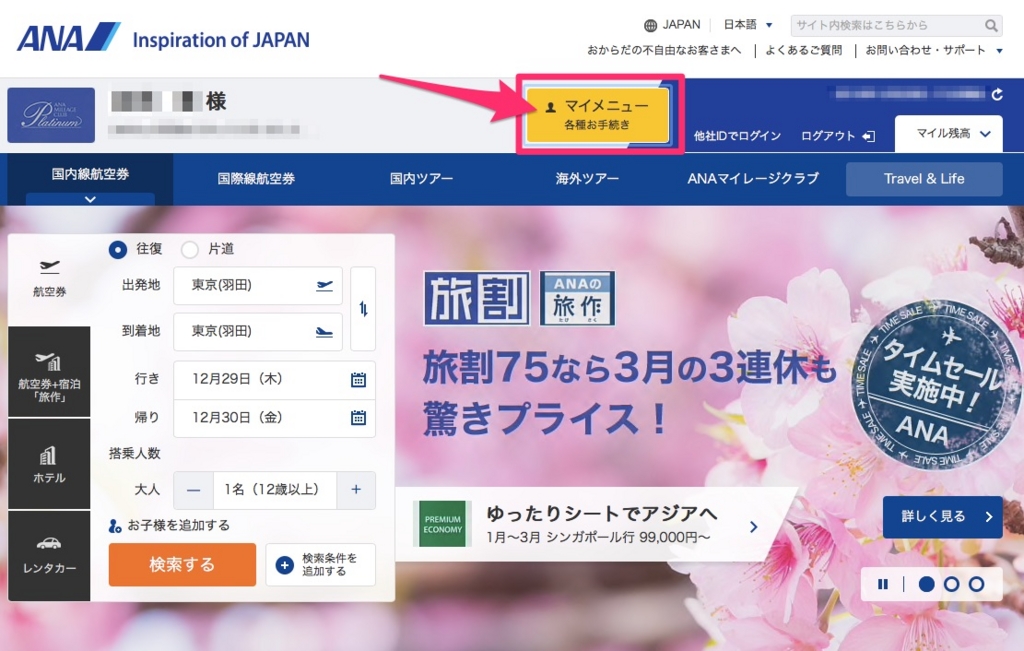Show the third carousel slide dot

[x=976, y=584]
